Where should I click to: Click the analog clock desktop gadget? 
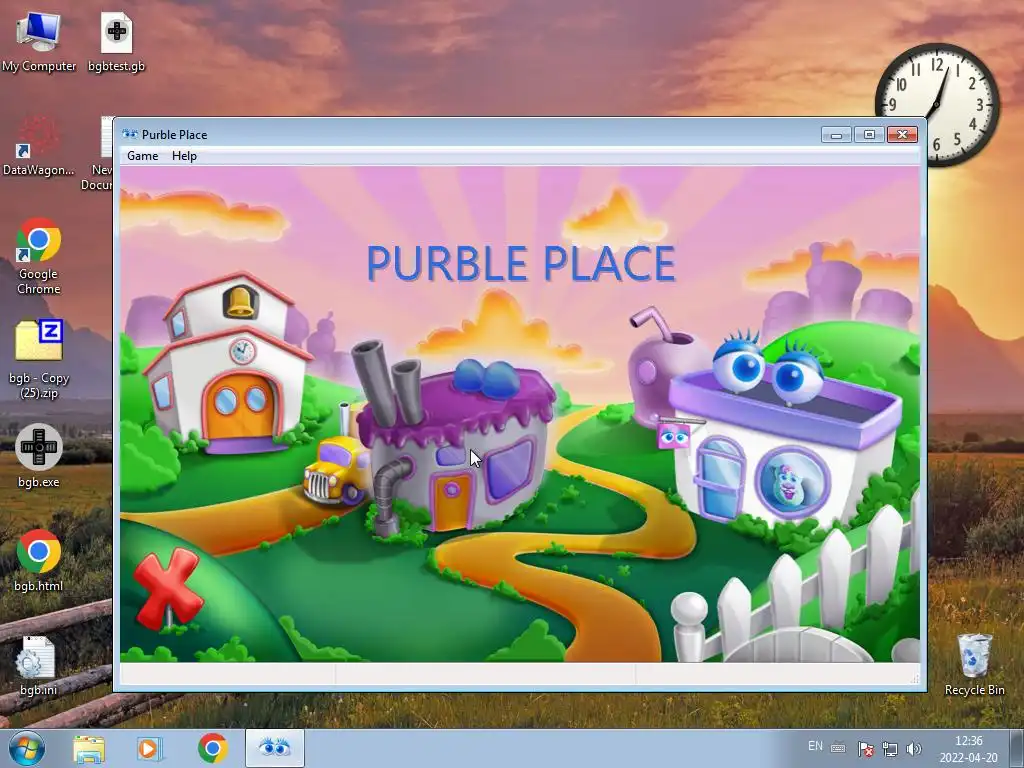pyautogui.click(x=937, y=104)
